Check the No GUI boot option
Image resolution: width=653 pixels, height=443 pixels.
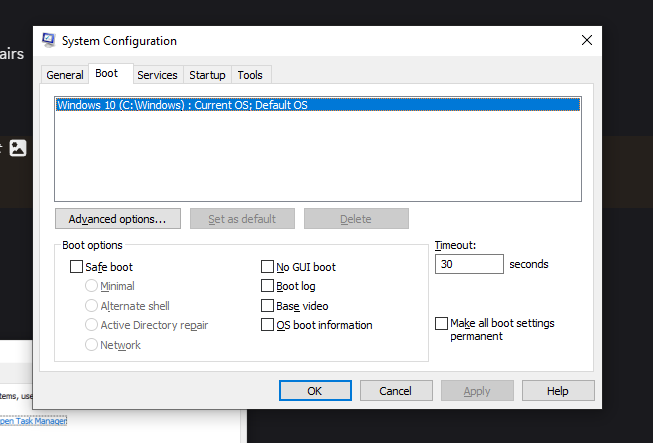pos(268,267)
